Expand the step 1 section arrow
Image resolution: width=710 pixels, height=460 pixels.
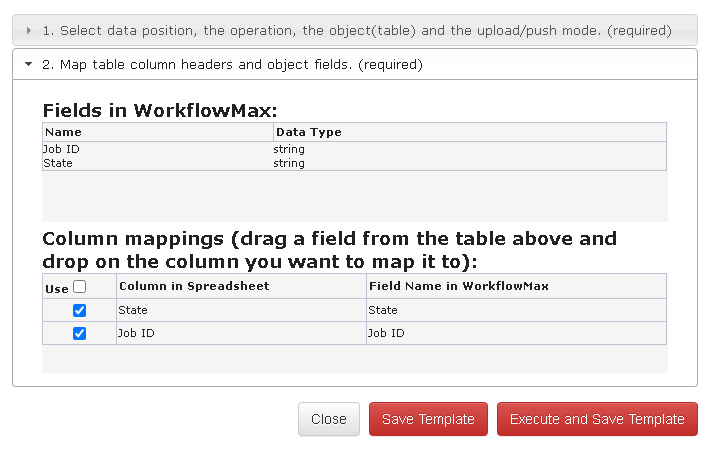(29, 30)
